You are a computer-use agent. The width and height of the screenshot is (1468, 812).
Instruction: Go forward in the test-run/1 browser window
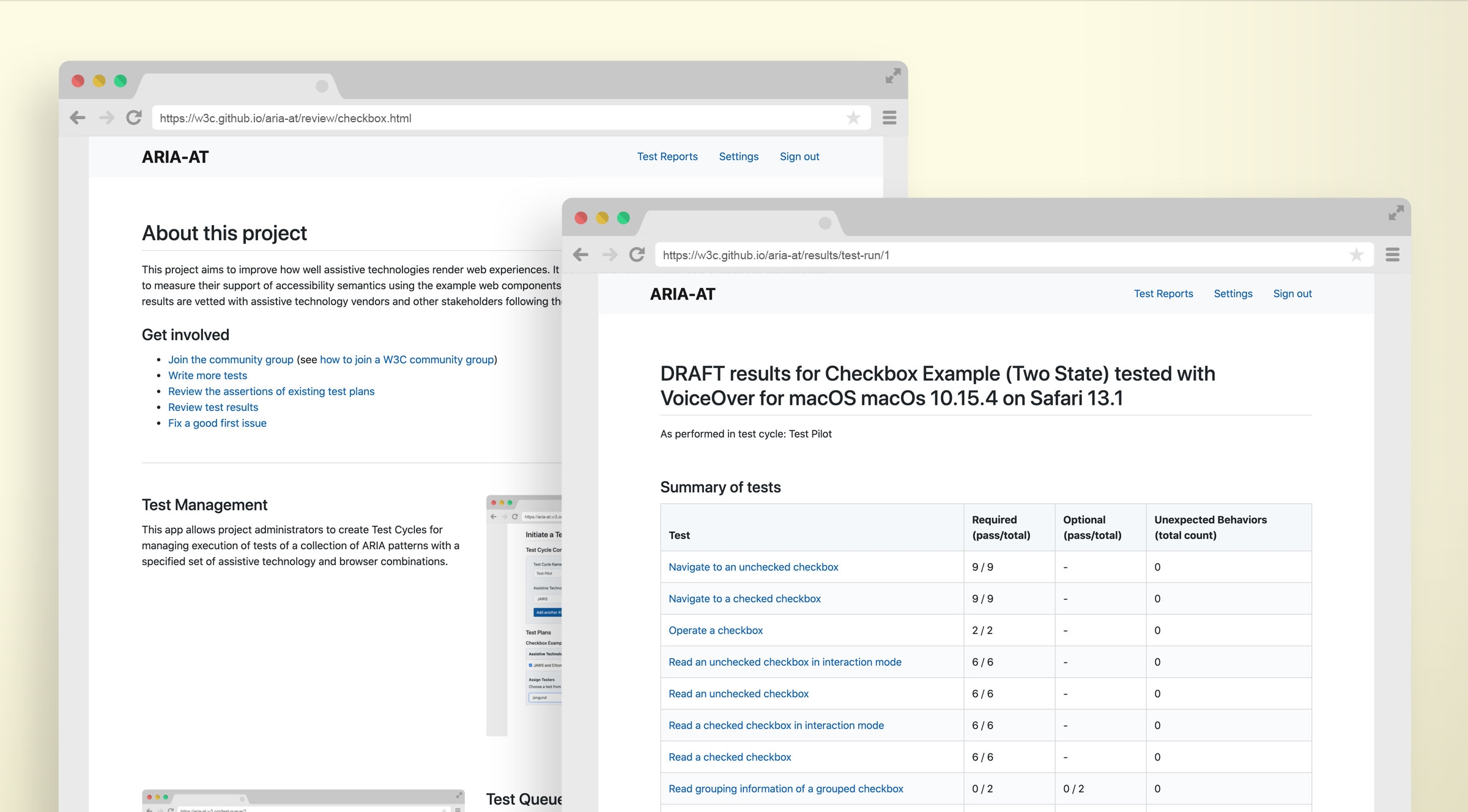point(609,254)
